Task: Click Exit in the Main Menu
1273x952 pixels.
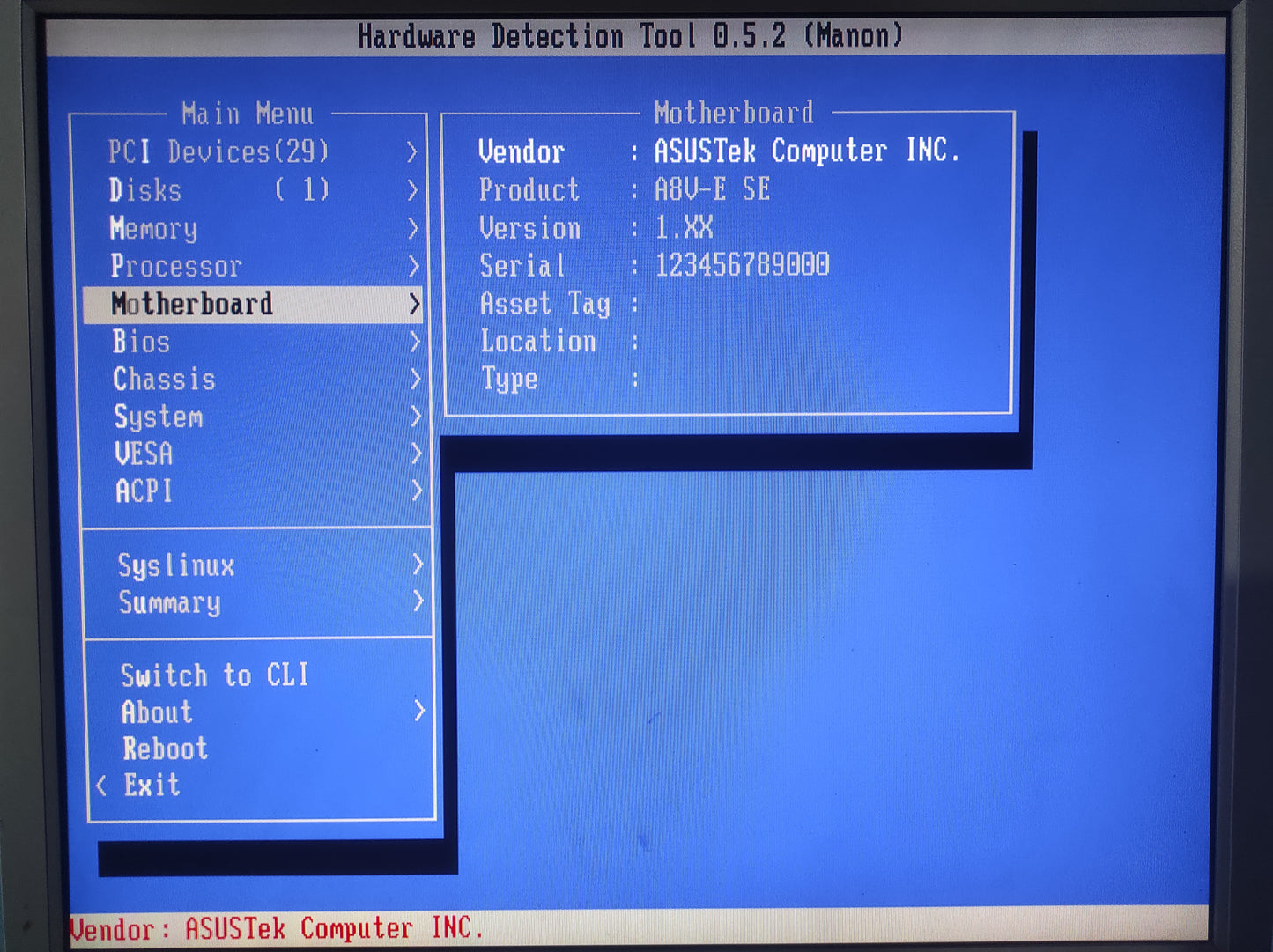Action: [x=152, y=785]
